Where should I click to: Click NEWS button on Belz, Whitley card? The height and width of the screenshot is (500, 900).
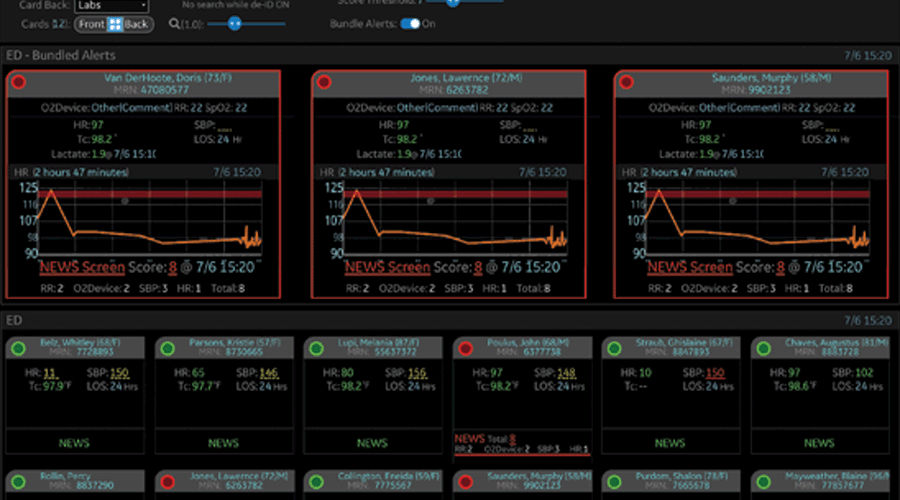[x=74, y=443]
